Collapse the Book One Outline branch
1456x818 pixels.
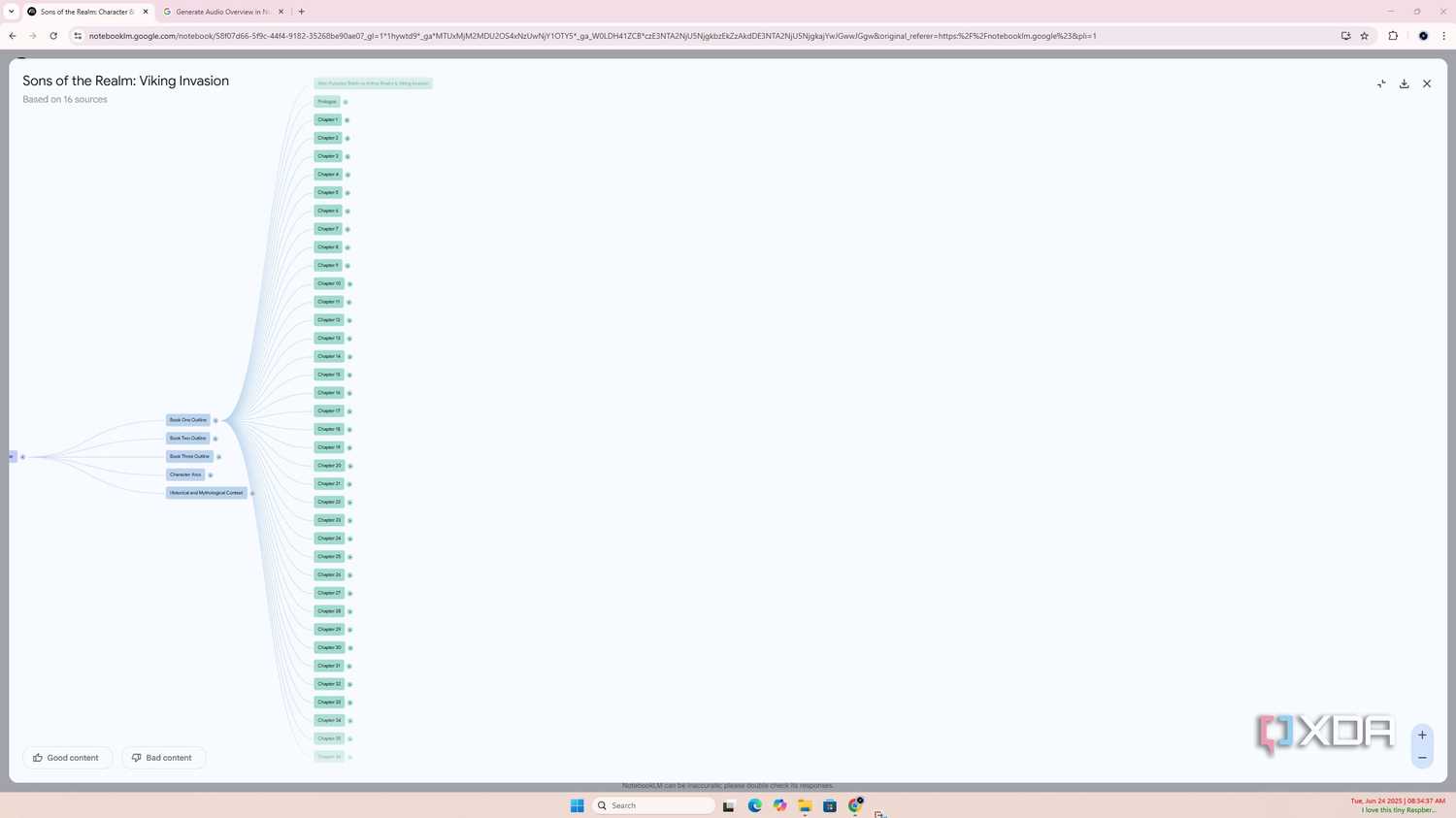point(215,420)
